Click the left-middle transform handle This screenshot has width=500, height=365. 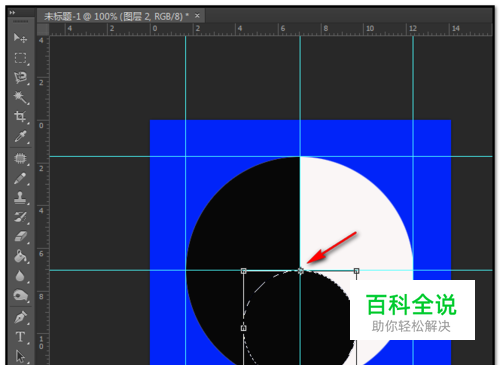point(244,328)
